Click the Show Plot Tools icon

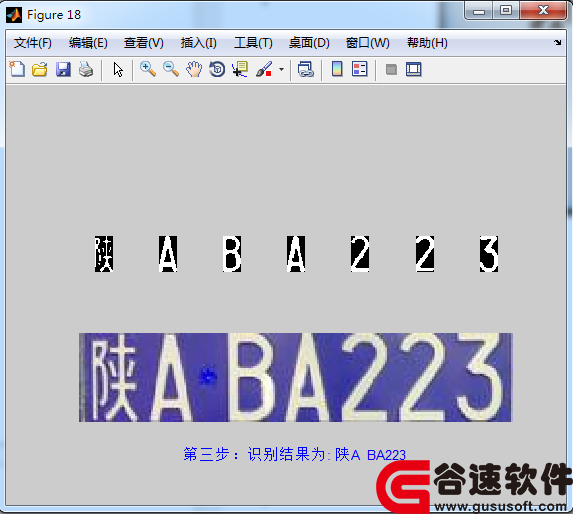414,69
